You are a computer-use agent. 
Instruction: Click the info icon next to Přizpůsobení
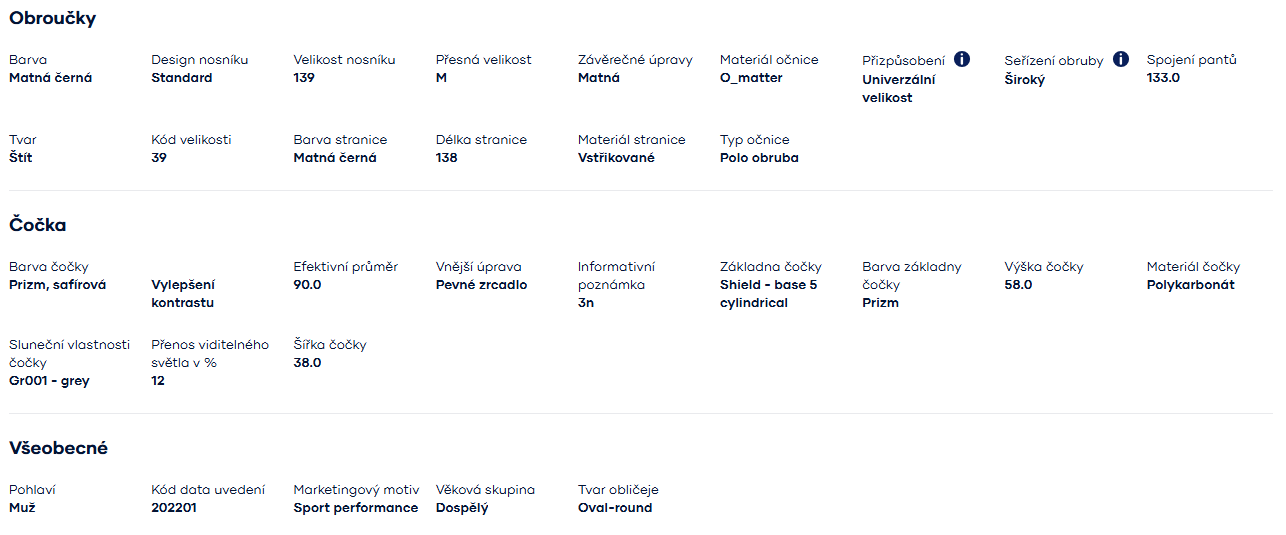click(962, 59)
